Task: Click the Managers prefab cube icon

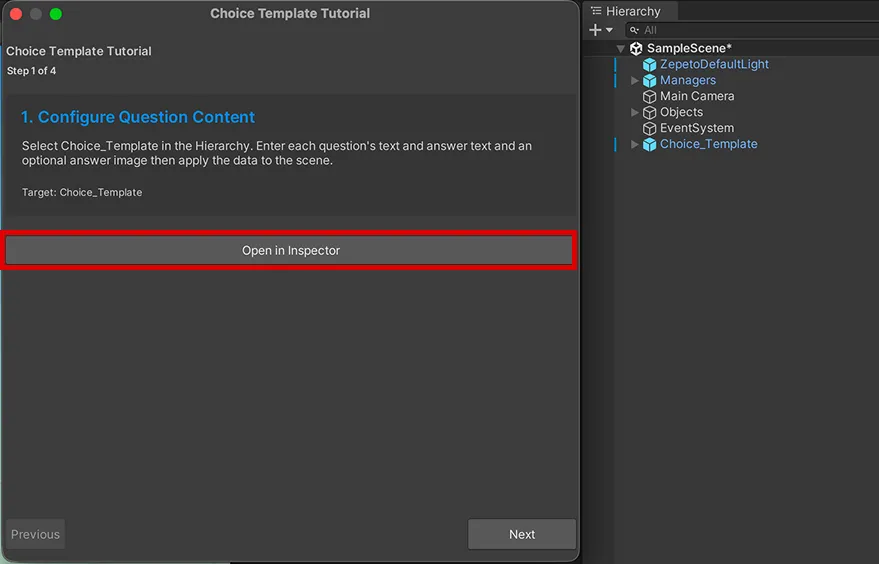Action: tap(649, 81)
